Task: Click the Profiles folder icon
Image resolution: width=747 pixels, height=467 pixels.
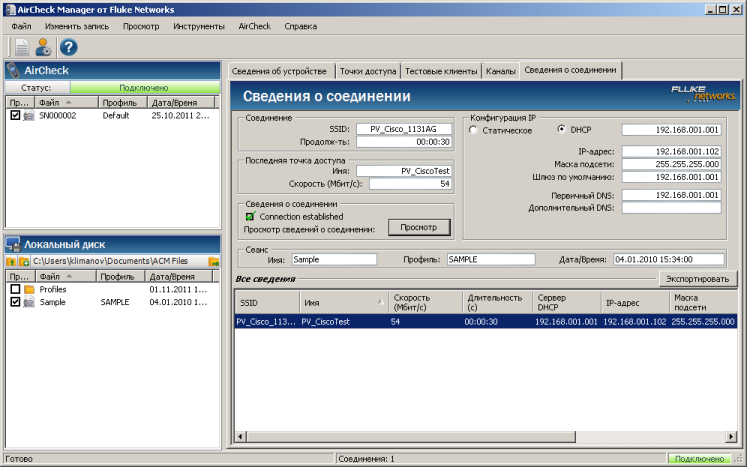Action: point(30,289)
